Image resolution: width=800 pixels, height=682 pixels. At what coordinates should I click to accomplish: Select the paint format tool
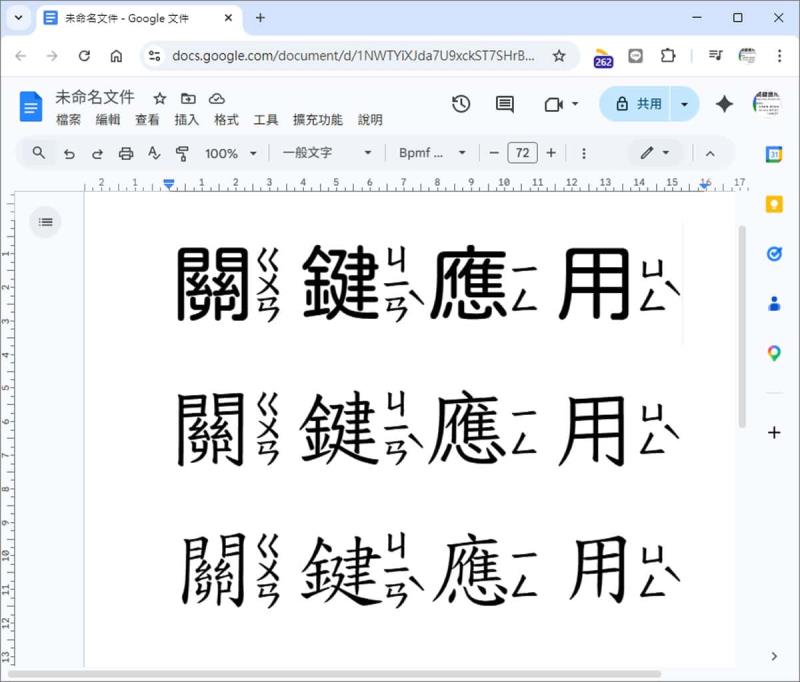click(182, 153)
